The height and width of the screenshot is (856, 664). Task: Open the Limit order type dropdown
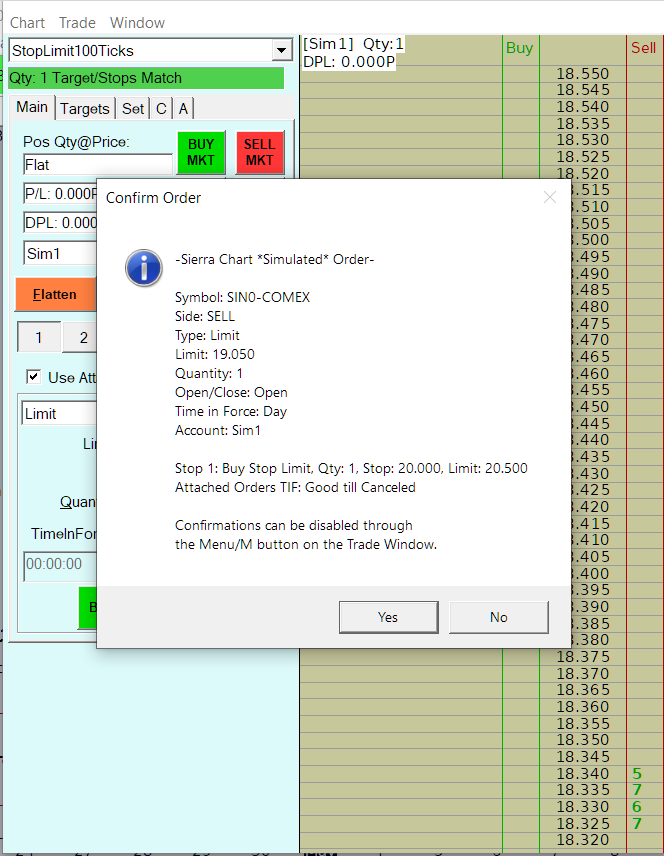59,414
